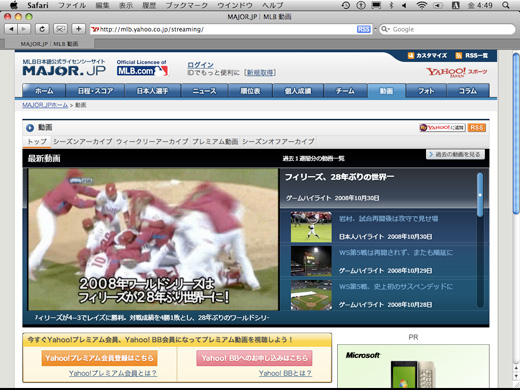Click the RSS badge in address bar
The width and height of the screenshot is (520, 390).
[x=363, y=29]
